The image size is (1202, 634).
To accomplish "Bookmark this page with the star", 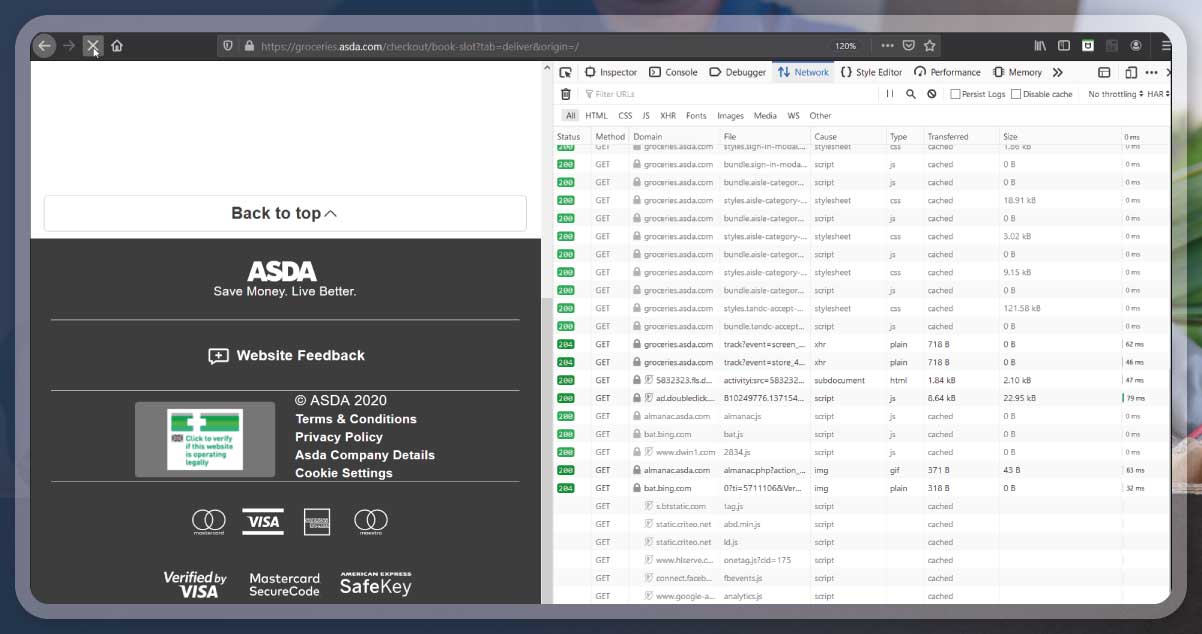I will pos(930,46).
